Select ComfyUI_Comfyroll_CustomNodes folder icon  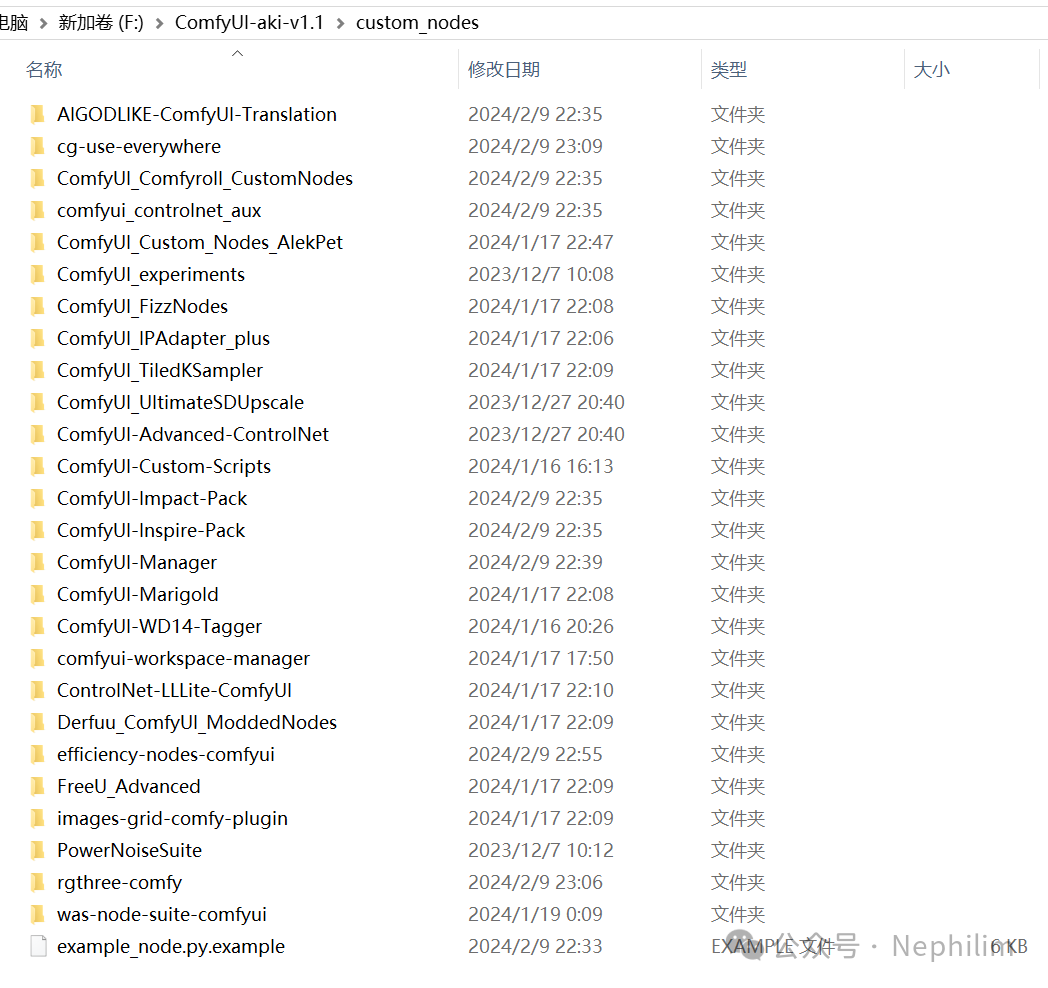click(x=38, y=178)
